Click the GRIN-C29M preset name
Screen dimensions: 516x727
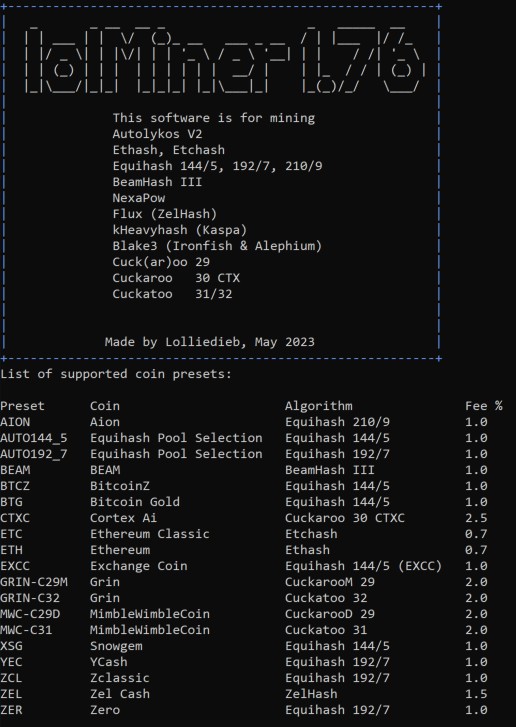coord(34,582)
